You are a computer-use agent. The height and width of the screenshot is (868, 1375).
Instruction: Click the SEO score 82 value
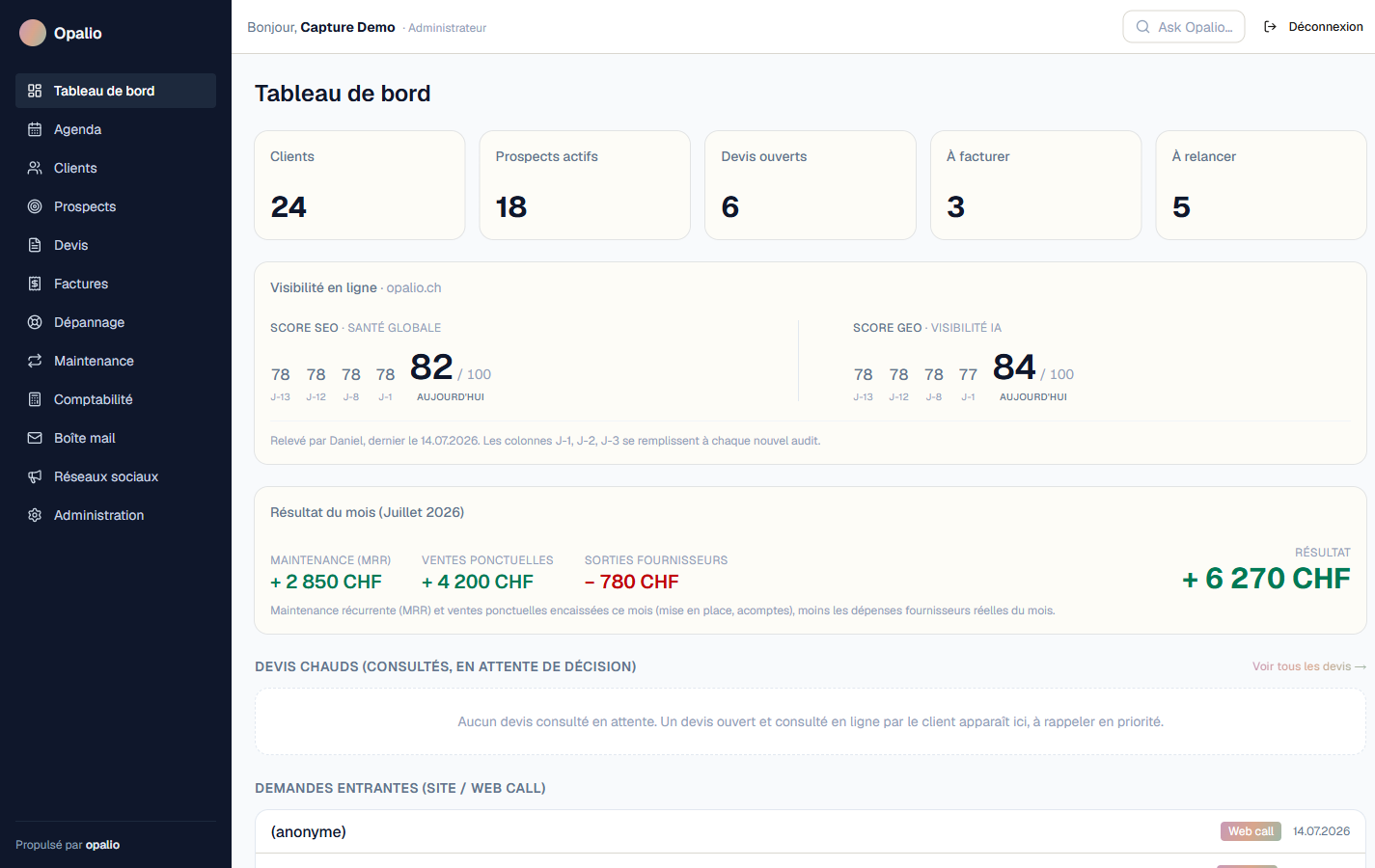[x=431, y=367]
